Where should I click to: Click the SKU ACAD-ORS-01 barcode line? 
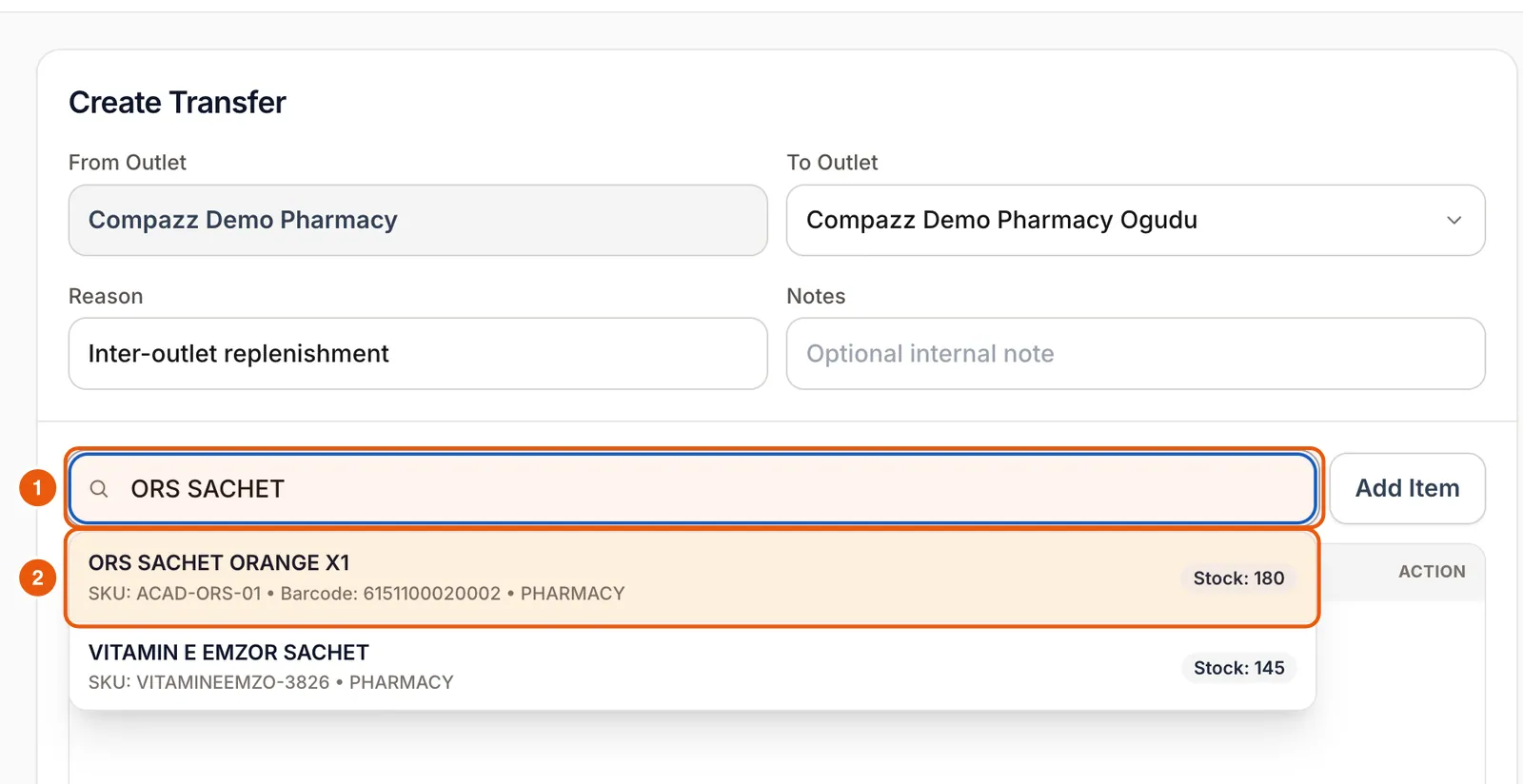356,594
